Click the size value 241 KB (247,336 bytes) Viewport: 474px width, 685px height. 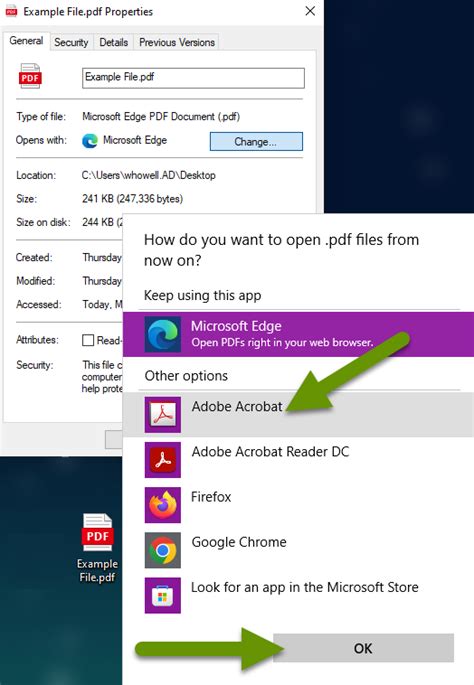click(132, 199)
